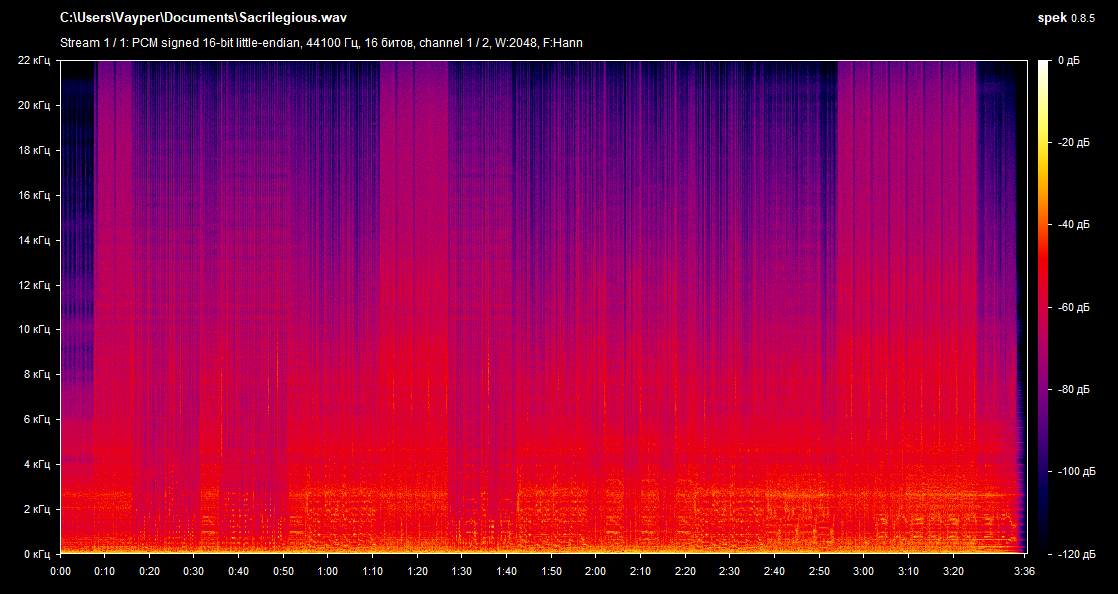Click the 2:50 time label

819,571
